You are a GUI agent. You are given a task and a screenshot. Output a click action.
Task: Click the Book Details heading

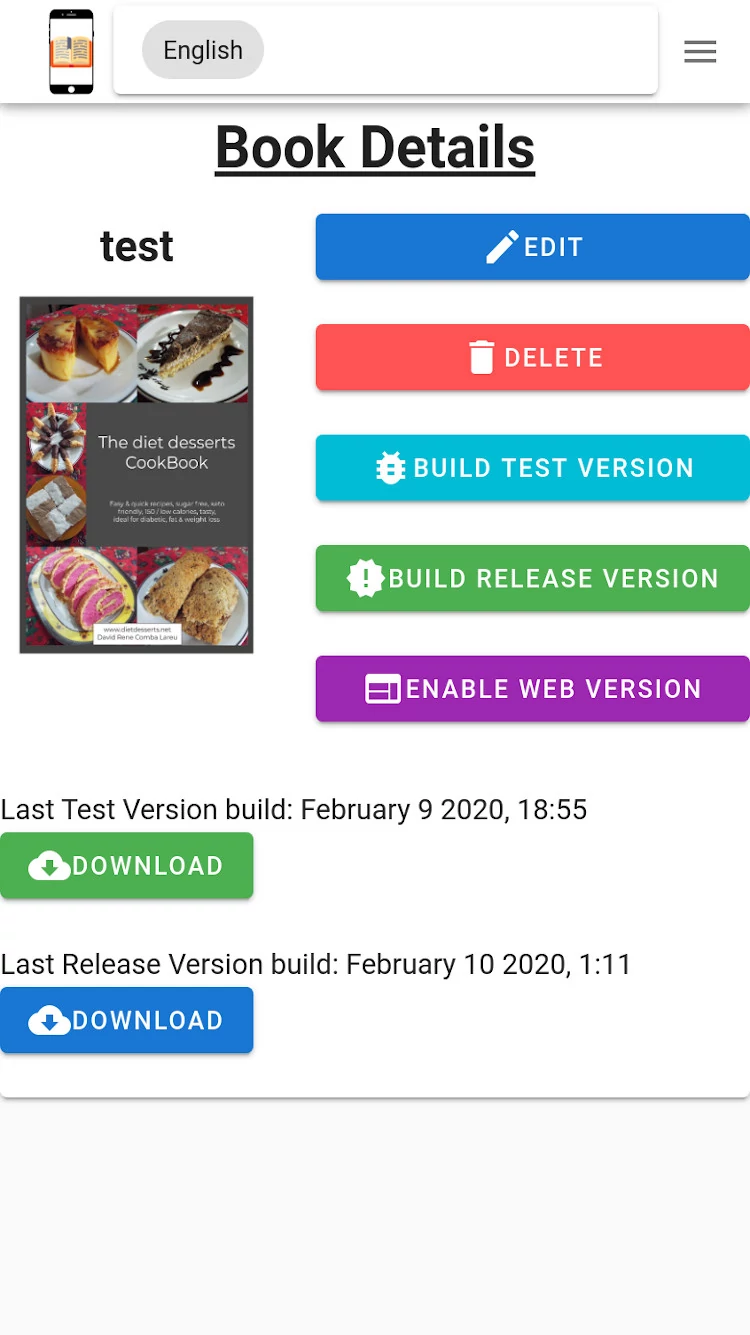(x=375, y=148)
